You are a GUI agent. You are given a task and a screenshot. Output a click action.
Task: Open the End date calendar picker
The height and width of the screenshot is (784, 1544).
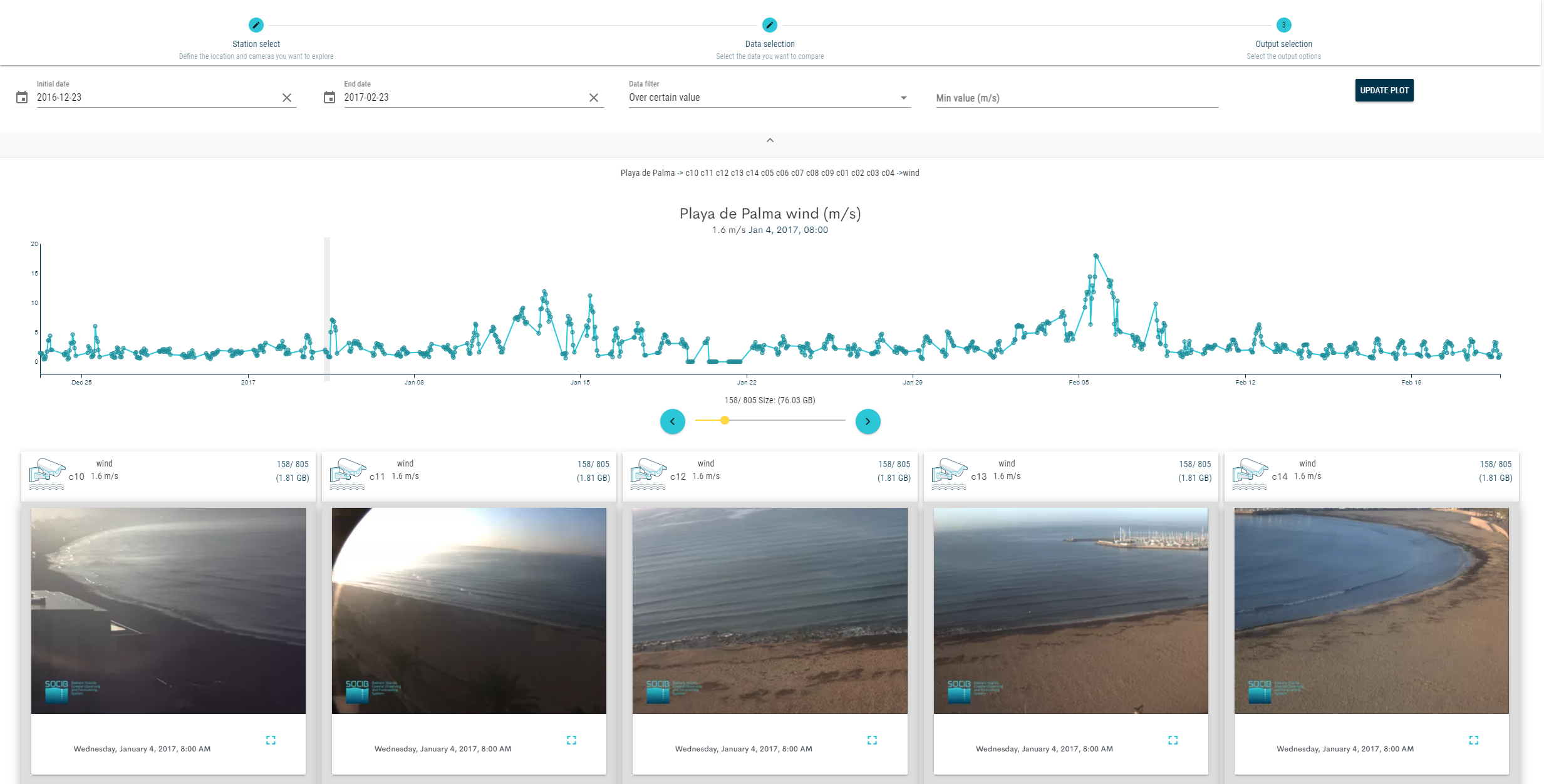tap(330, 97)
